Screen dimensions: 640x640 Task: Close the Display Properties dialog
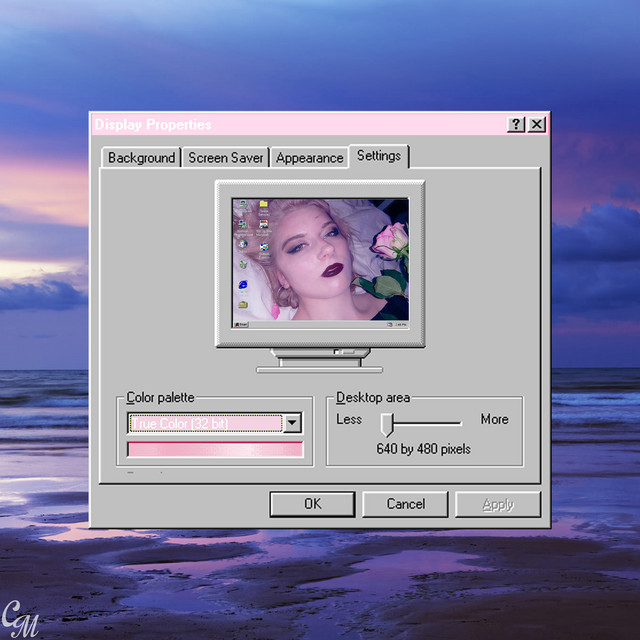537,124
